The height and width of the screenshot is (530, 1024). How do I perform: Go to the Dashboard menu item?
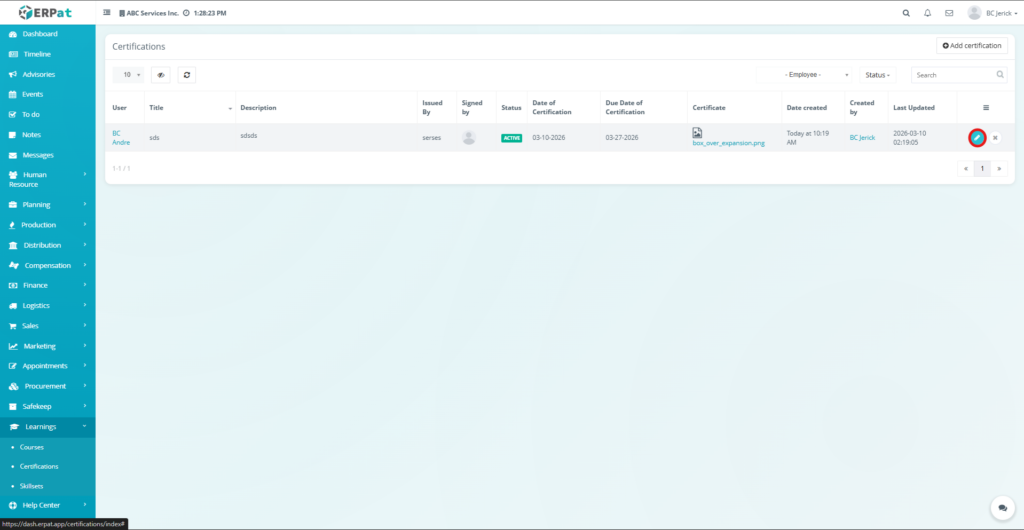tap(40, 34)
